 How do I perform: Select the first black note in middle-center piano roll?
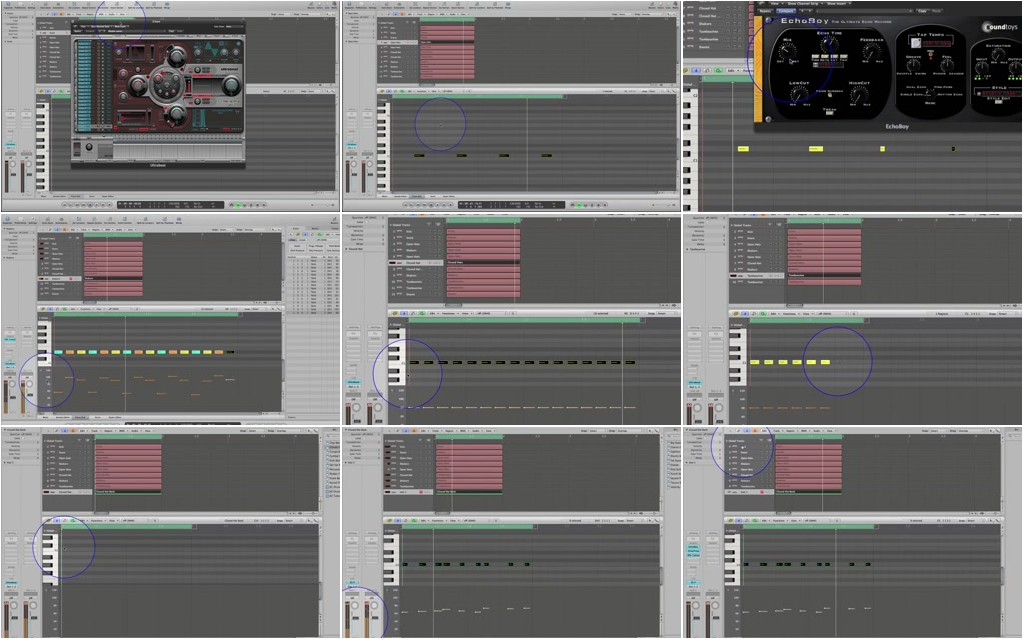click(x=414, y=362)
